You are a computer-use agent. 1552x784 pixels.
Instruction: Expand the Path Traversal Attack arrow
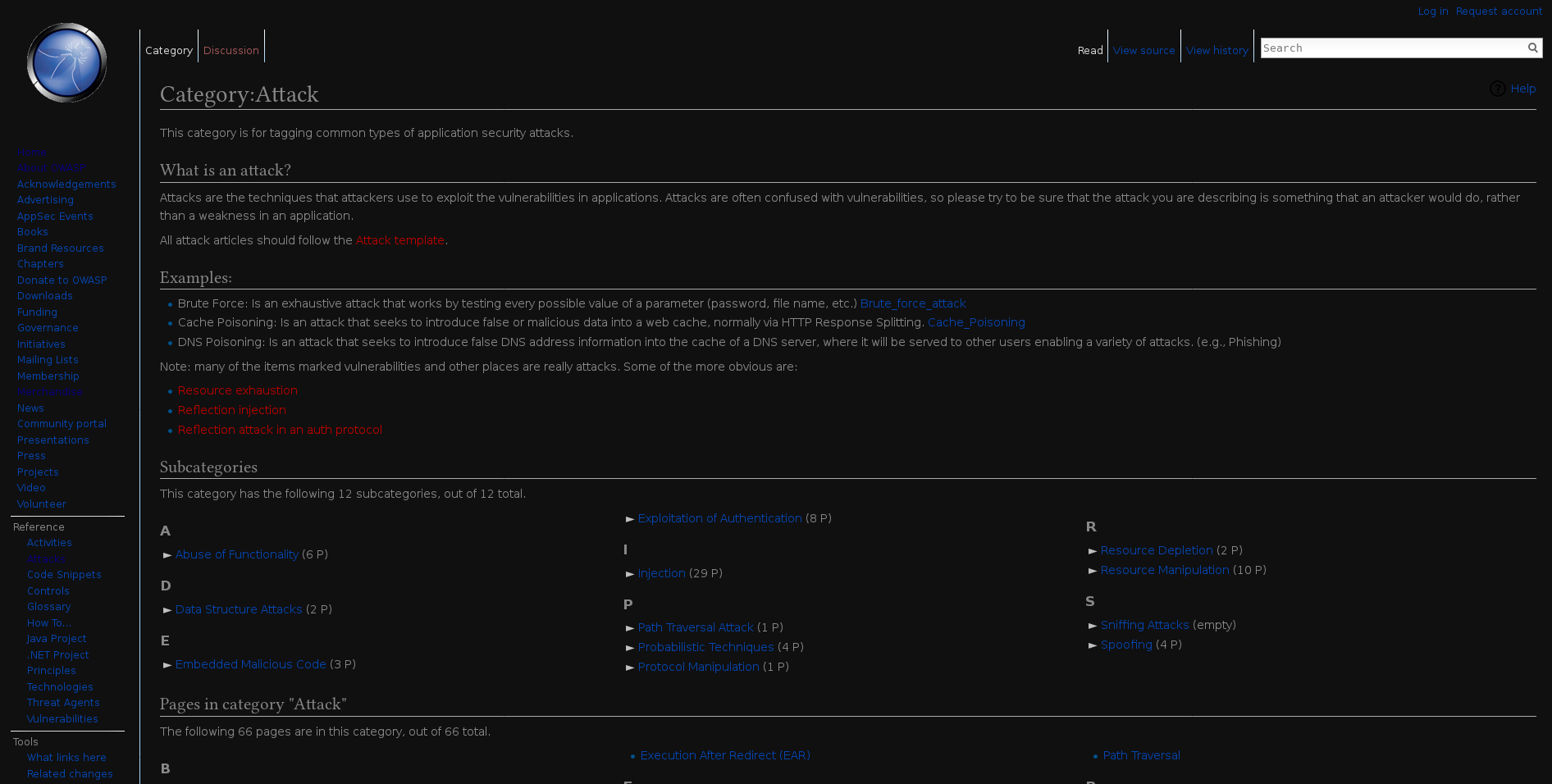[630, 628]
